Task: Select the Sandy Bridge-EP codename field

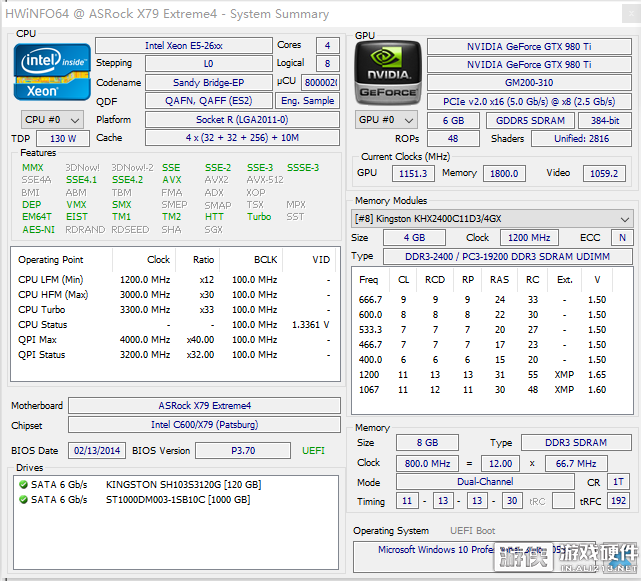Action: 208,83
